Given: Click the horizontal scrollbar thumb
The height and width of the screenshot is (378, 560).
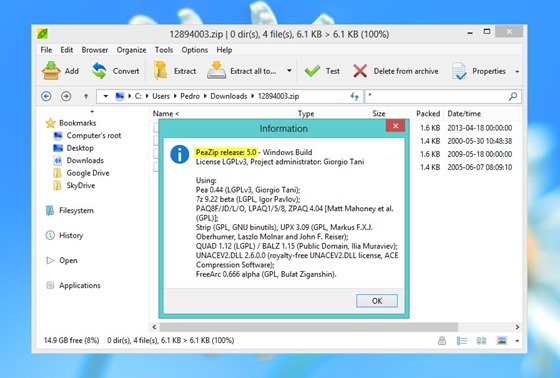Looking at the screenshot, I should [309, 327].
